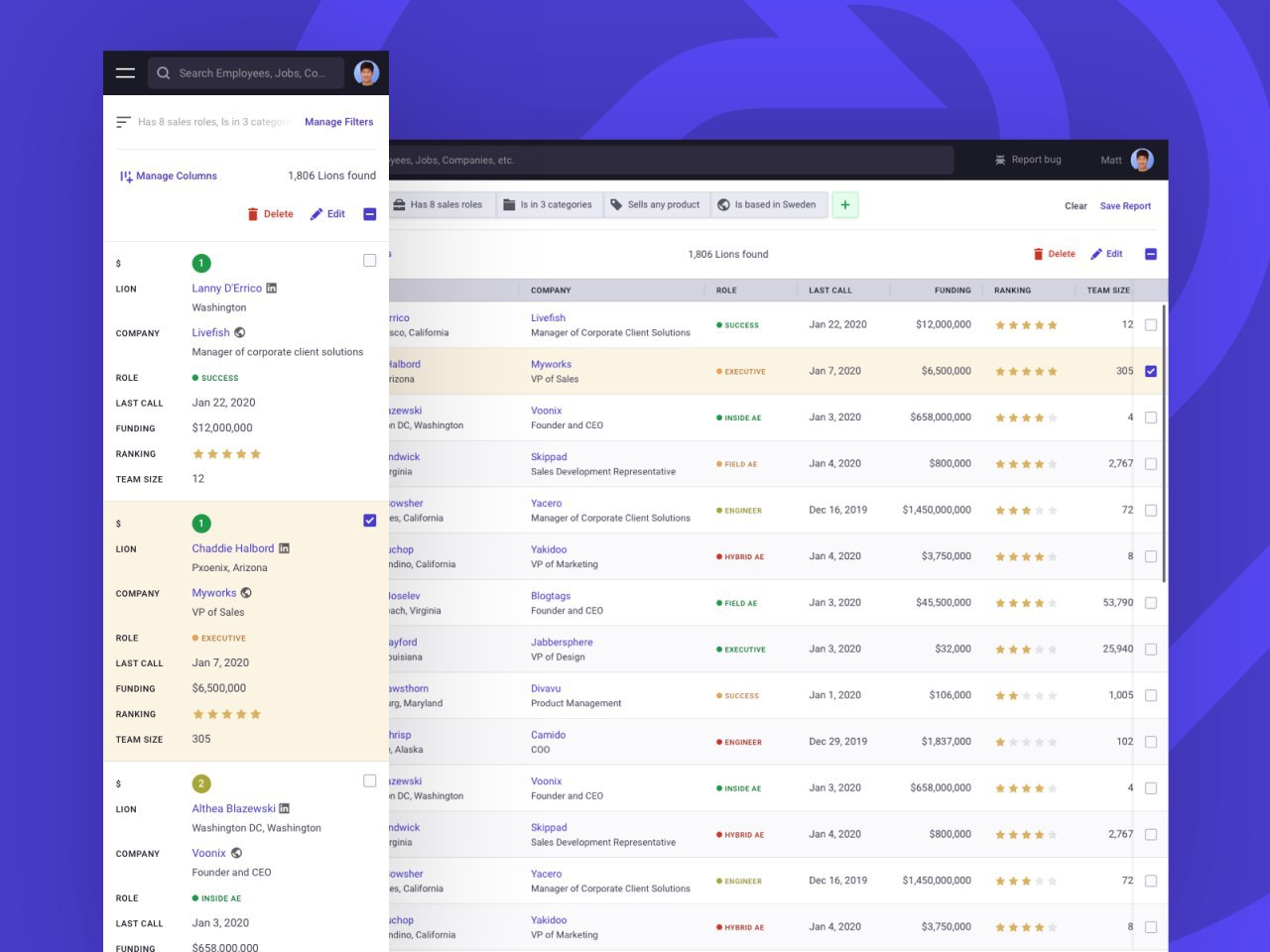Open LinkedIn icon beside Lanny D'Errico

pos(272,289)
